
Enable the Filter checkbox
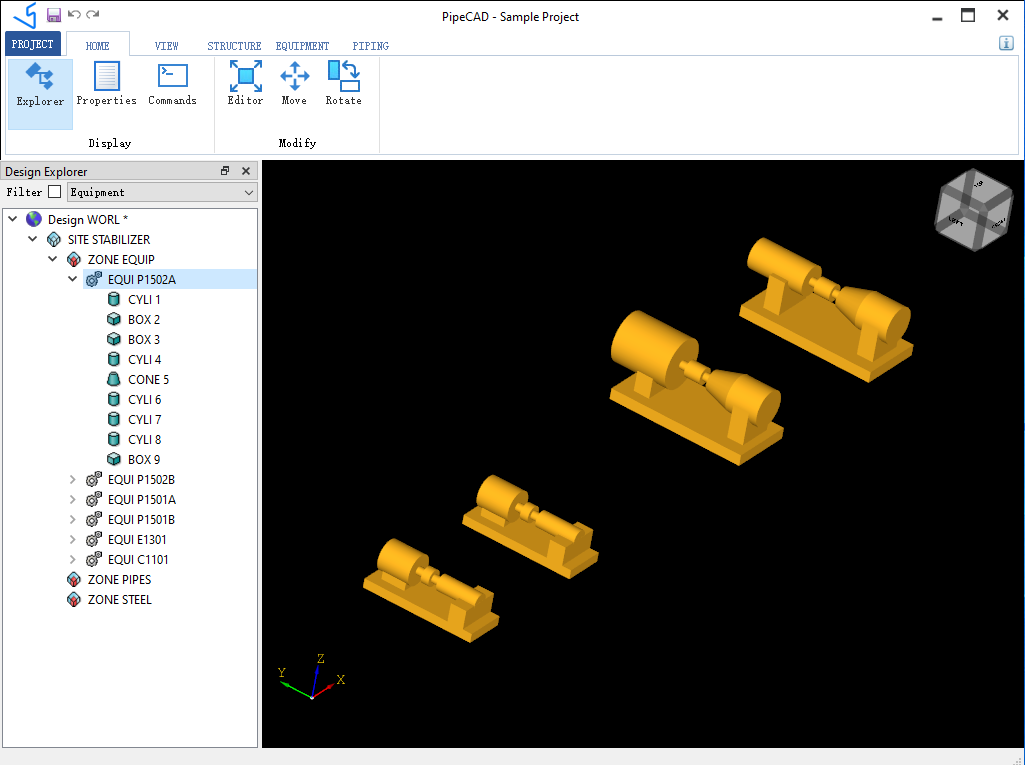[x=55, y=192]
